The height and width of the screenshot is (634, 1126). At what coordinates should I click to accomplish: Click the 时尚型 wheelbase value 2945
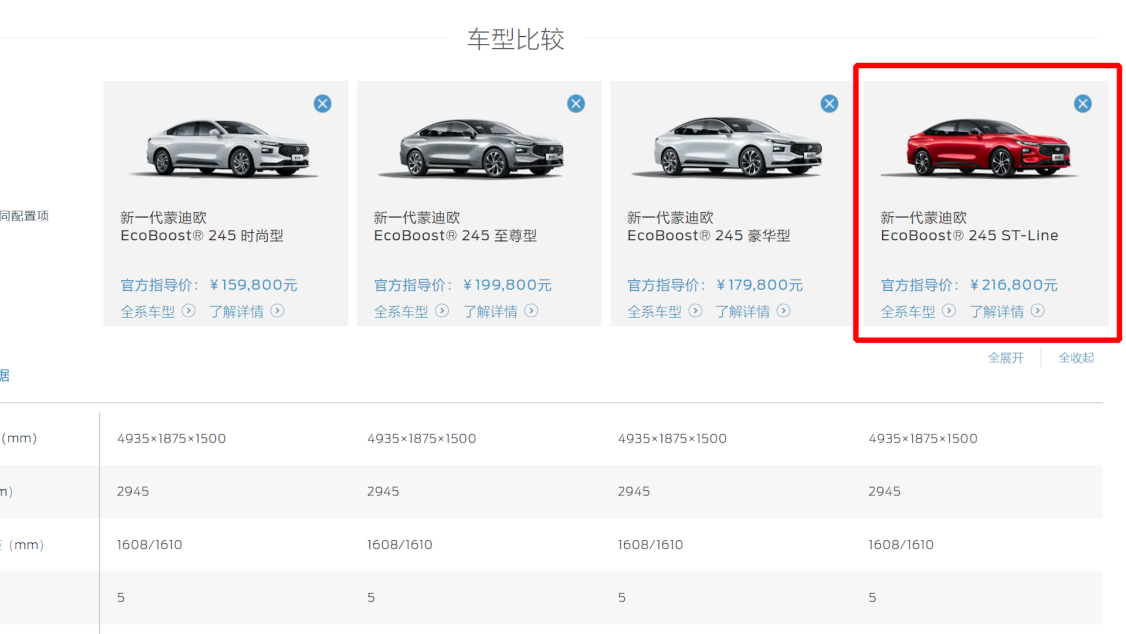pyautogui.click(x=133, y=492)
